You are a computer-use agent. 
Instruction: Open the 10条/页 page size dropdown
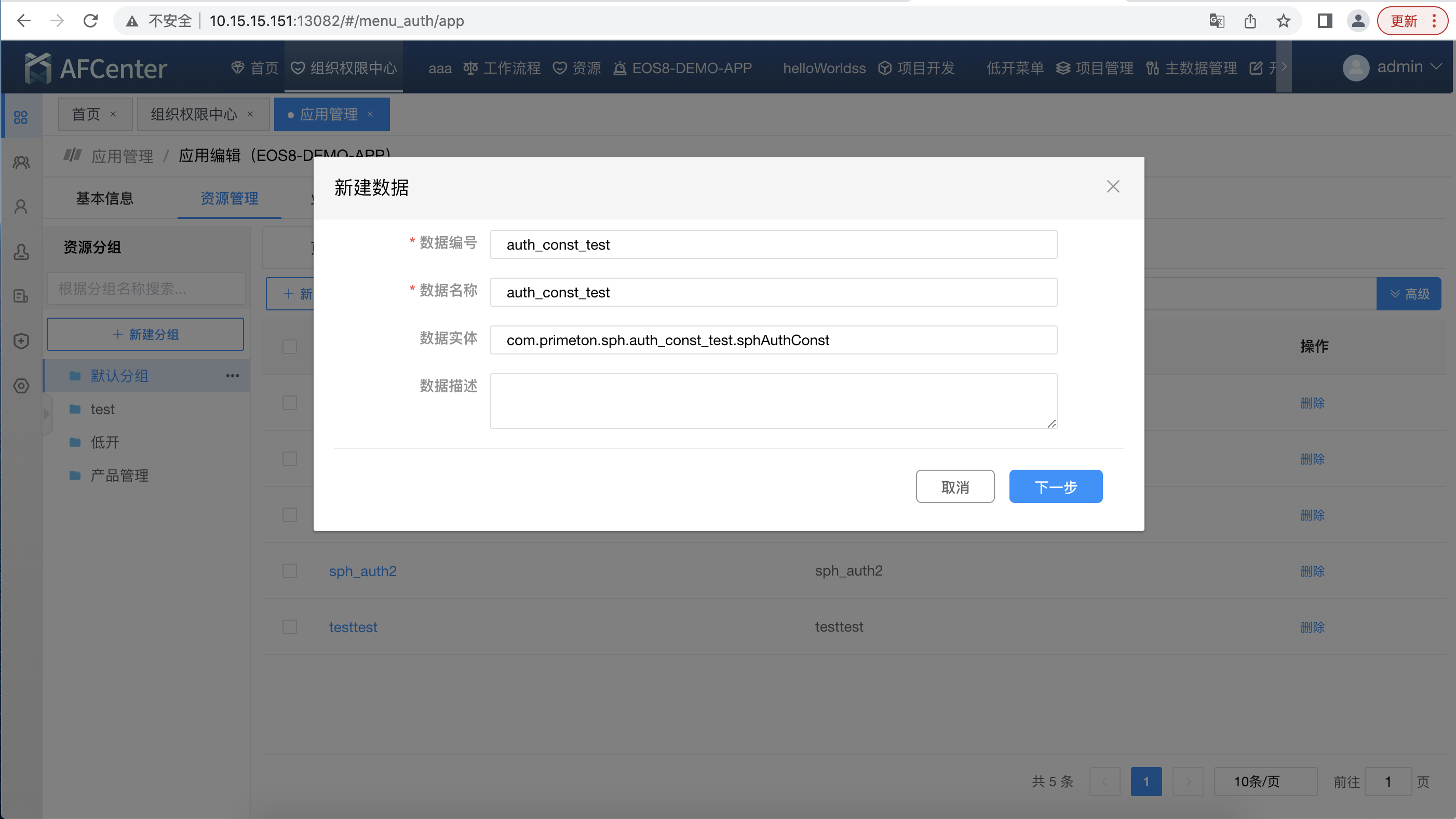(1266, 781)
